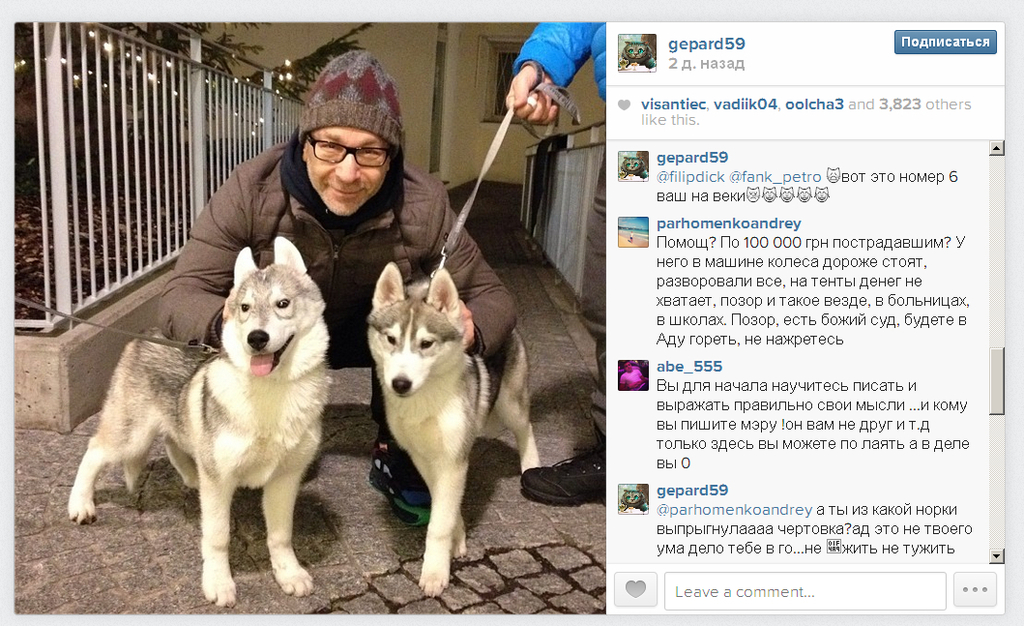The image size is (1024, 626).
Task: Click the @parhomenkoandrey mention in reply
Action: click(734, 510)
